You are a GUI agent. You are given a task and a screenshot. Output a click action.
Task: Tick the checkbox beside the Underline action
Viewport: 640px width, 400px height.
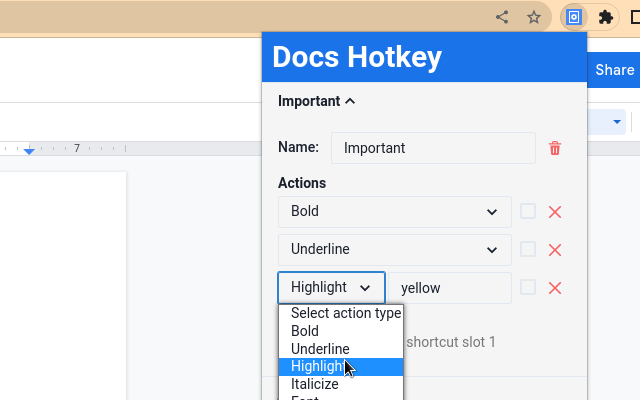(528, 249)
